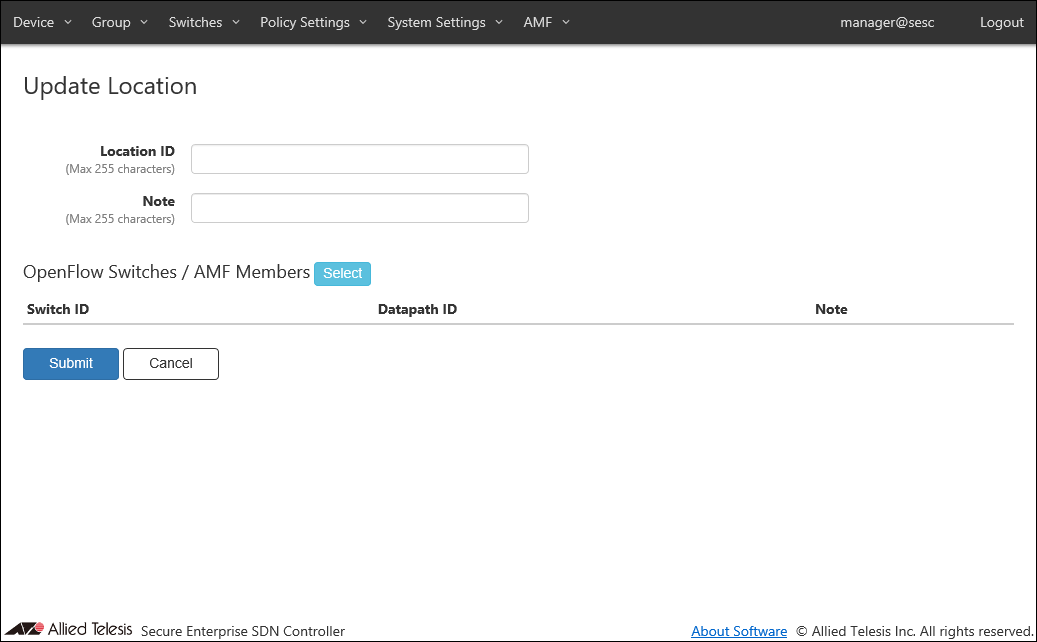
Task: Click the Update Location page heading
Action: (110, 86)
